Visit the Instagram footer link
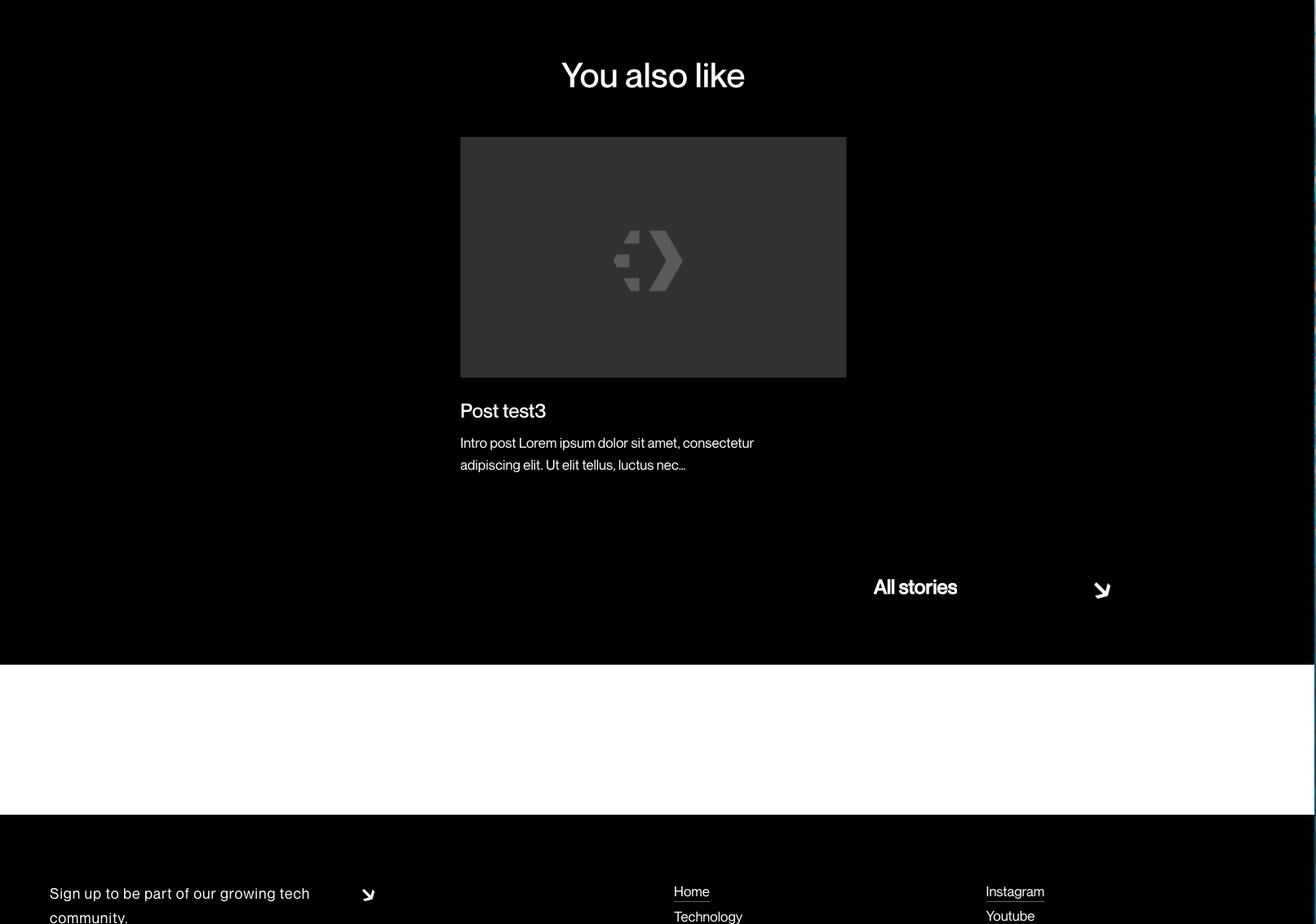1316x924 pixels. coord(1014,891)
